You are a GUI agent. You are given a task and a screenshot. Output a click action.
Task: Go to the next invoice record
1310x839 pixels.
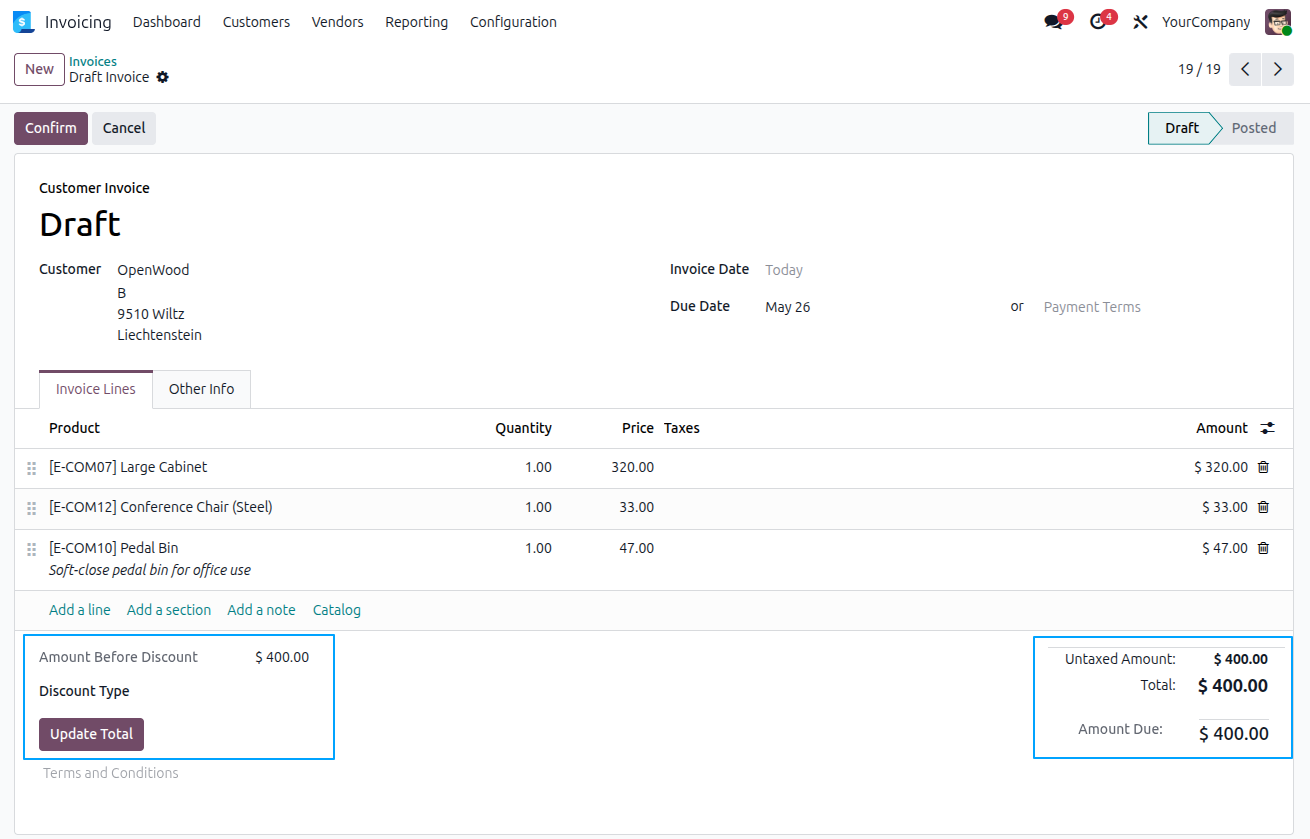1278,69
